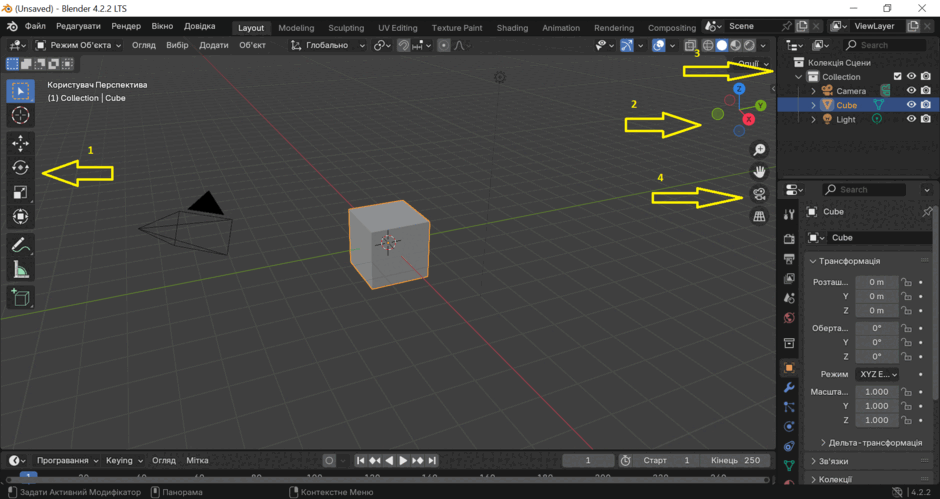940x499 pixels.
Task: Open the View Layer properties tab
Action: pos(789,278)
